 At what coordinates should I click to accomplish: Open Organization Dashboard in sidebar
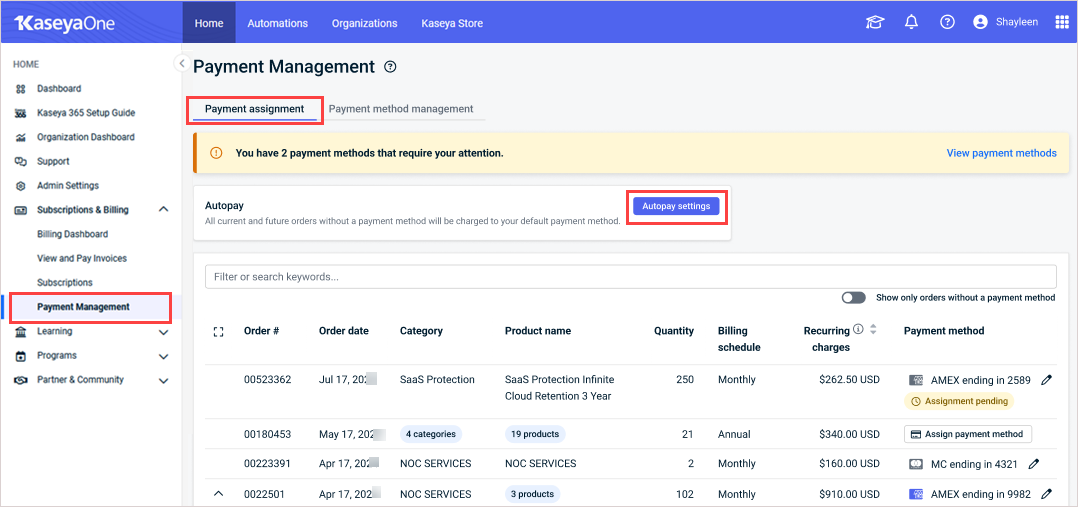point(86,137)
